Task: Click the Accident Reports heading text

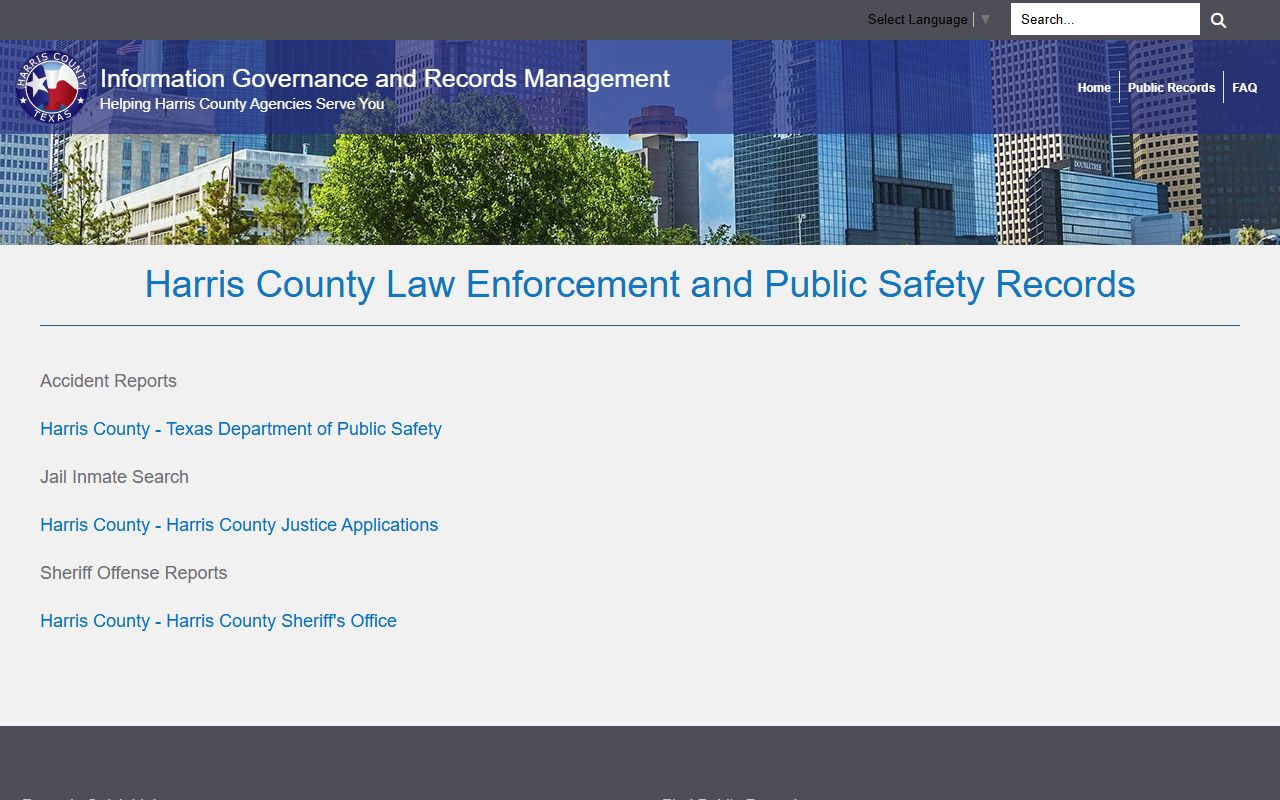Action: [x=108, y=381]
